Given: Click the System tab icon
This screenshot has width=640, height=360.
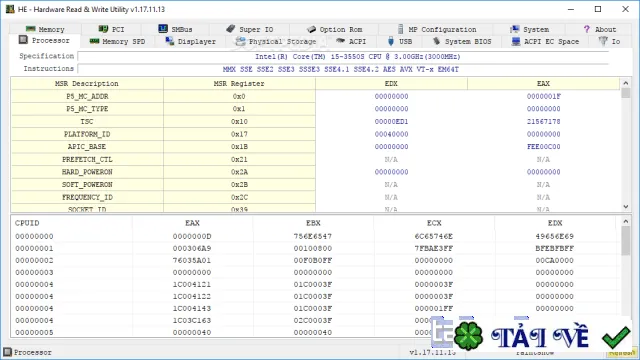Looking at the screenshot, I should 514,29.
